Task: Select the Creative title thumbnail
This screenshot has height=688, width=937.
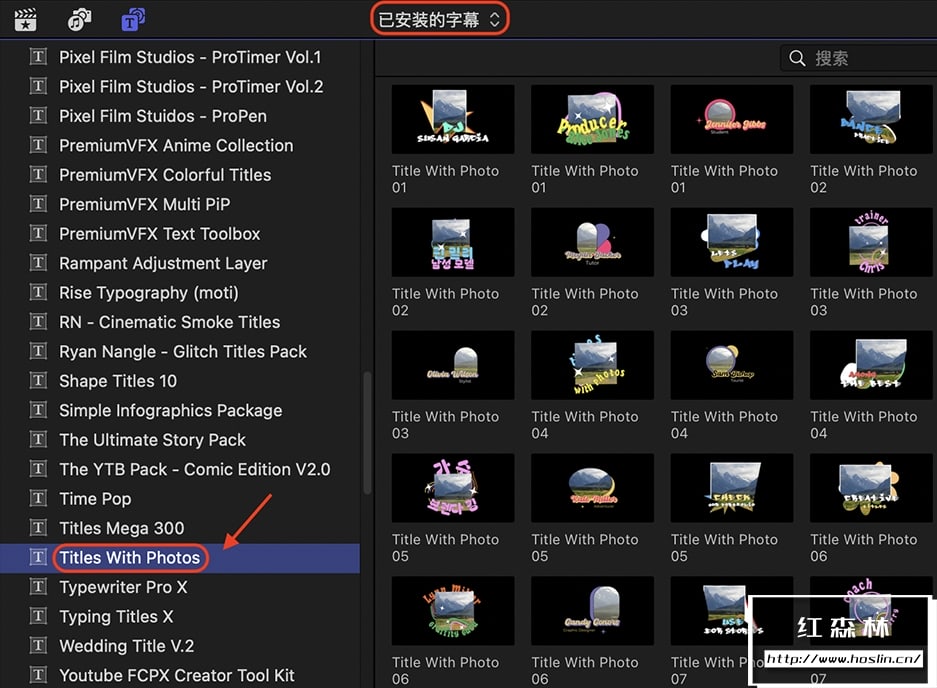Action: pyautogui.click(x=871, y=488)
